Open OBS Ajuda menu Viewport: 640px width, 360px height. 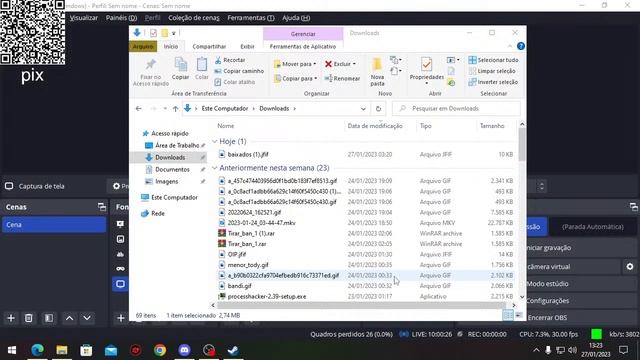click(x=296, y=18)
